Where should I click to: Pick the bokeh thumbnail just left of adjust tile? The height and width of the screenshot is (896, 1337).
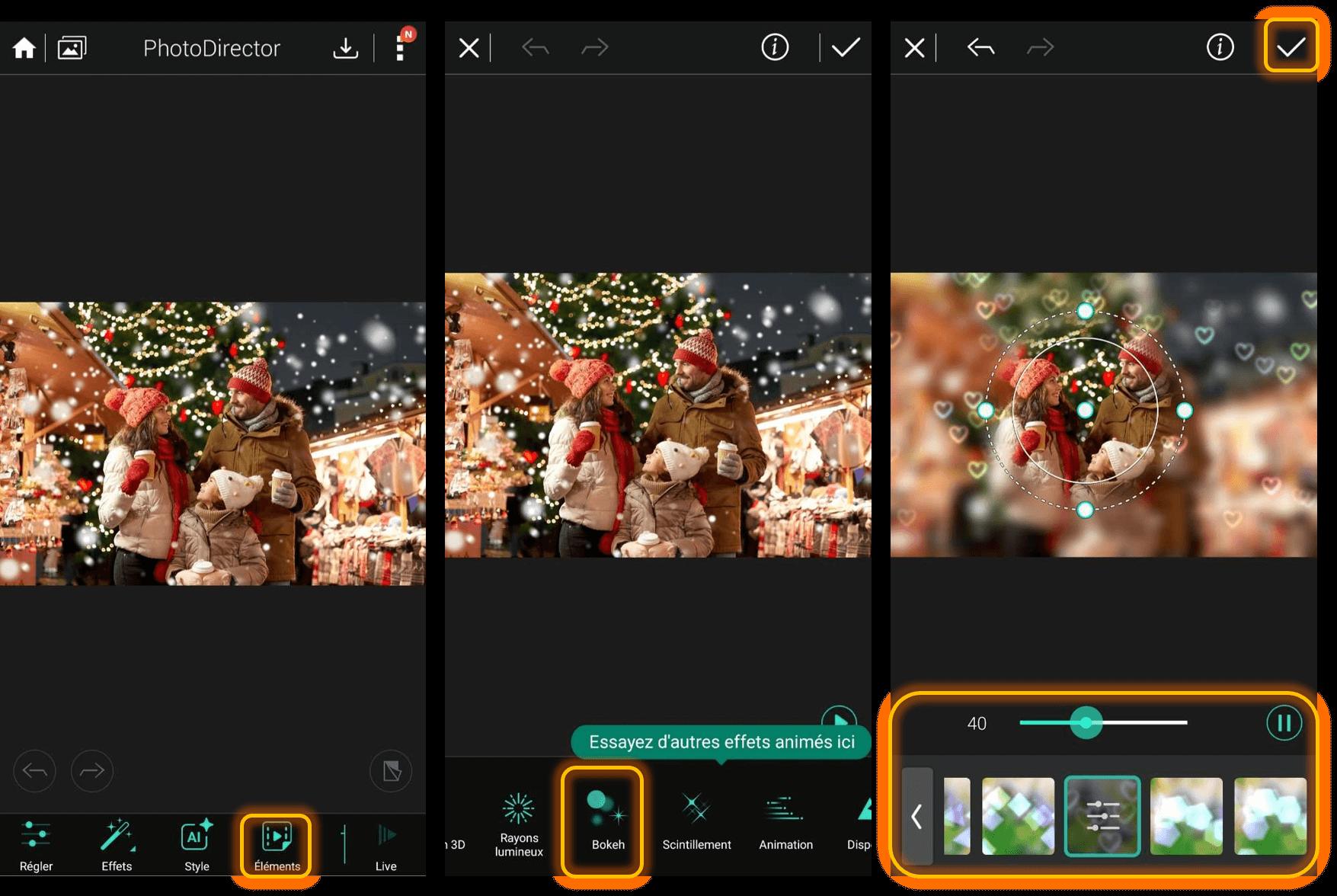click(1019, 816)
